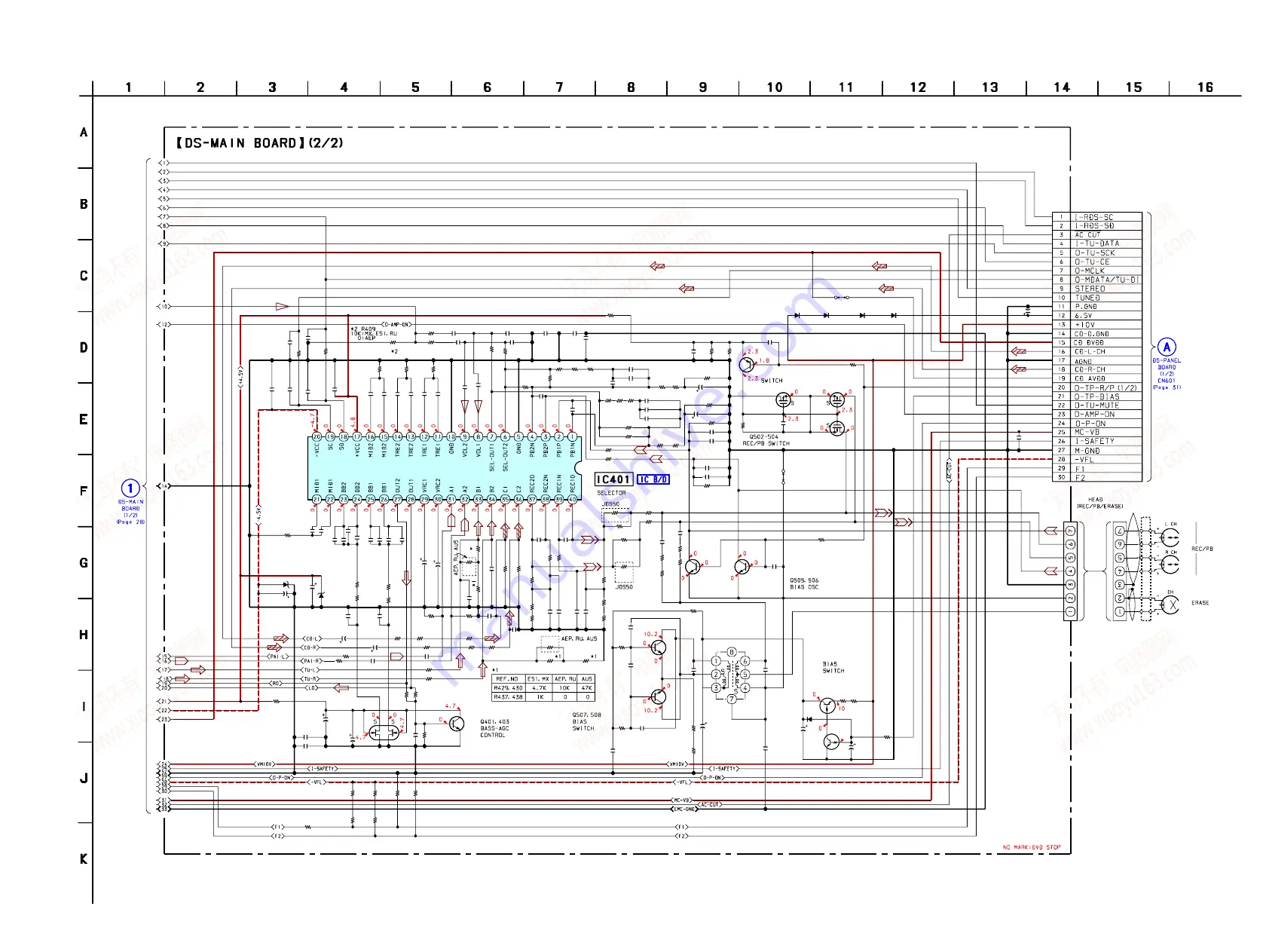Select connector row 22 O-TU-MUTE

(1097, 406)
